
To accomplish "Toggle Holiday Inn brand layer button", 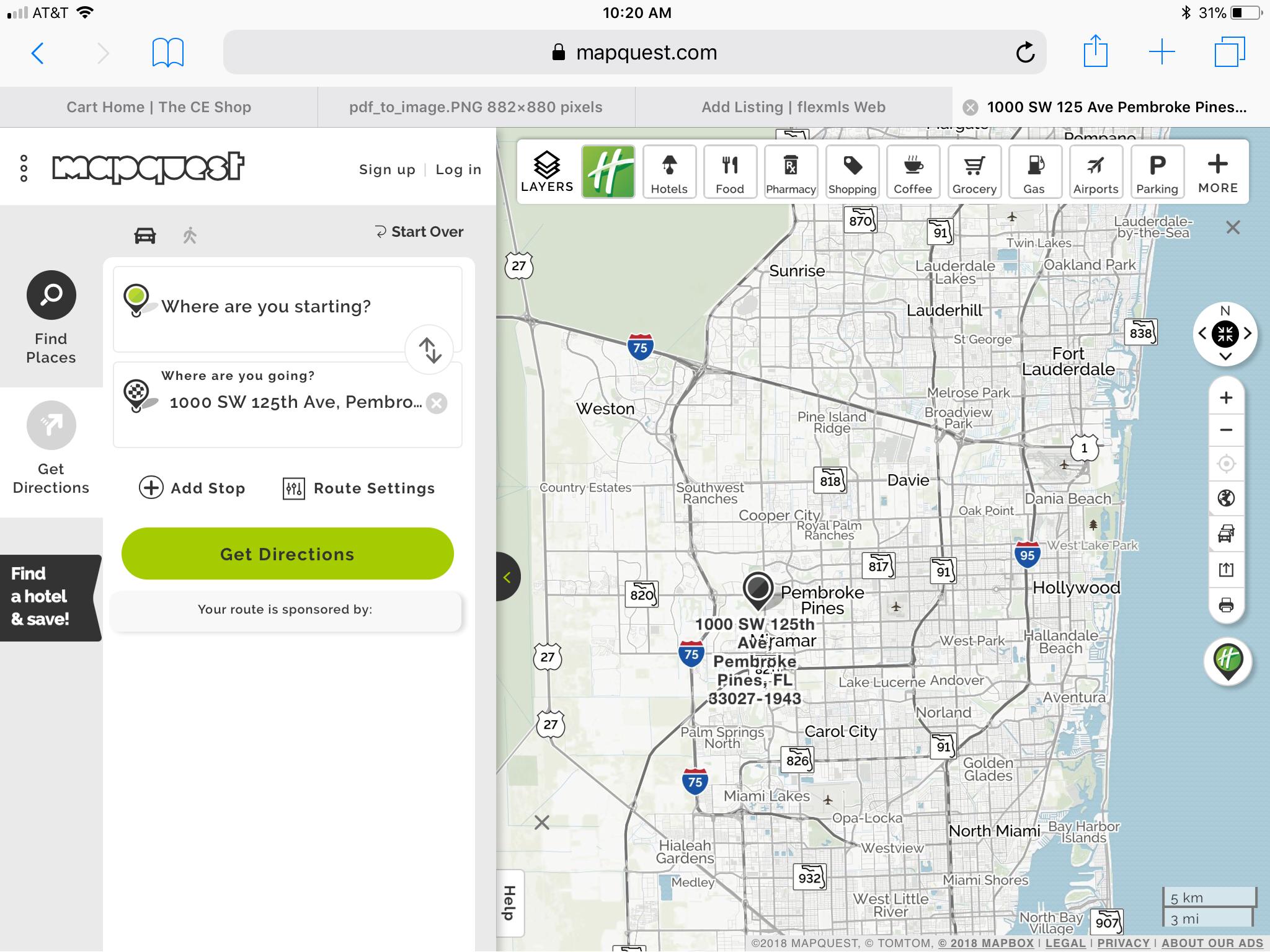I will pyautogui.click(x=608, y=172).
